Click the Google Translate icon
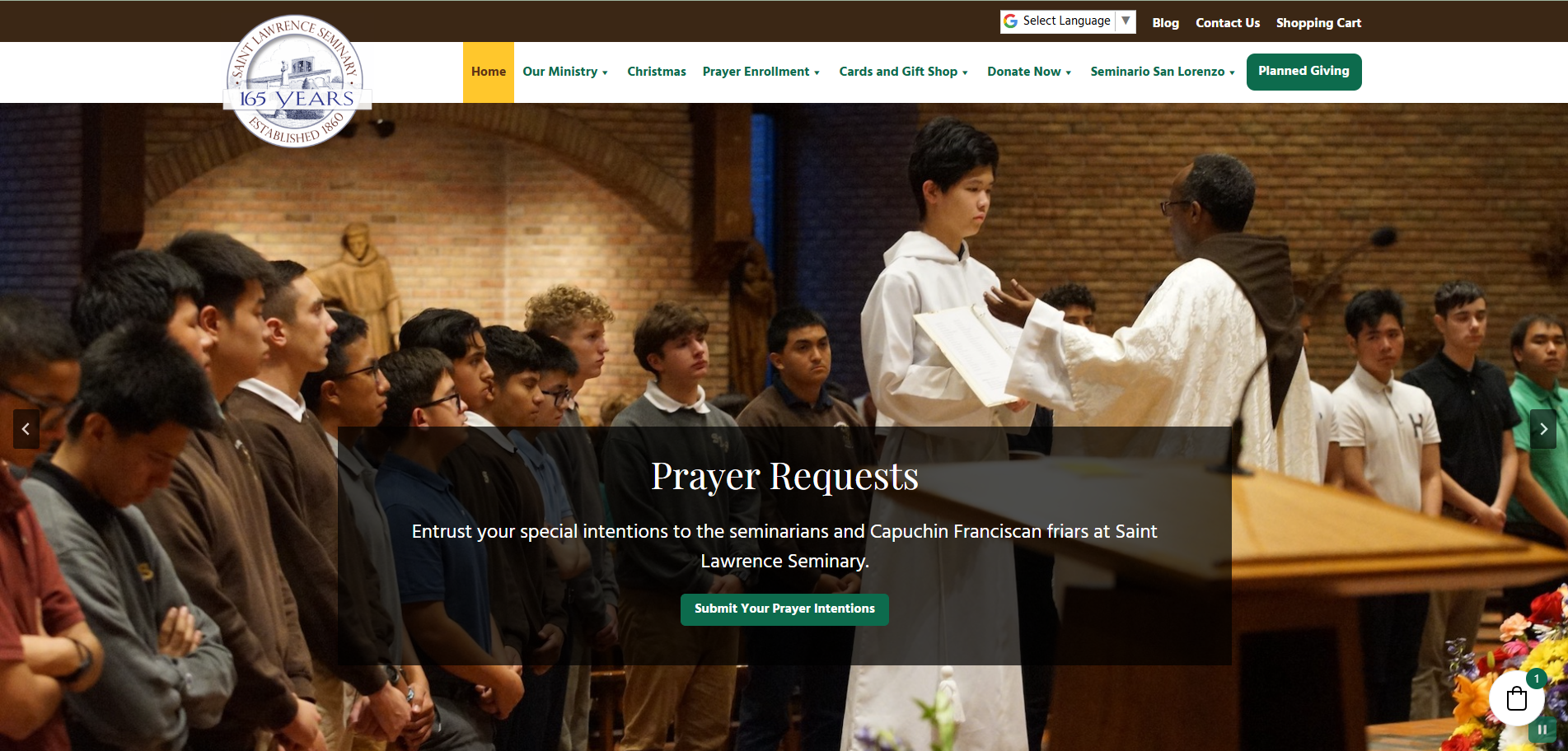Viewport: 1568px width, 751px height. tap(1011, 21)
